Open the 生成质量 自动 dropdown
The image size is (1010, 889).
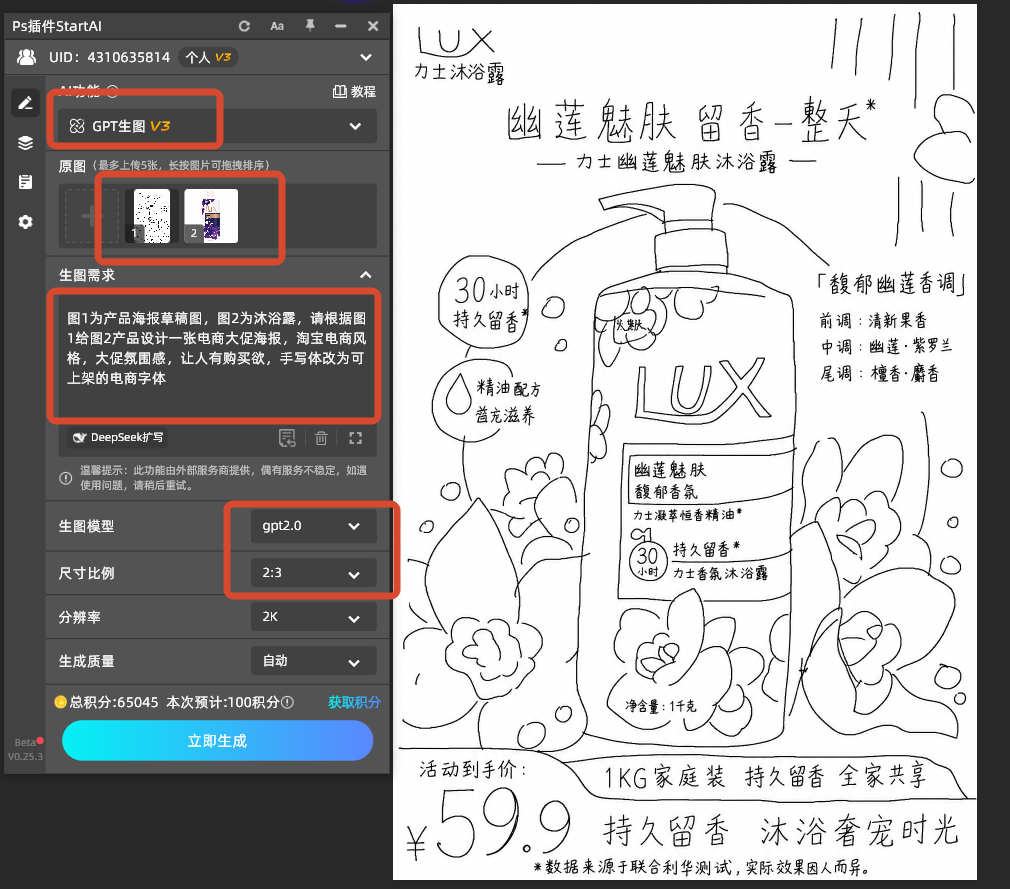313,662
